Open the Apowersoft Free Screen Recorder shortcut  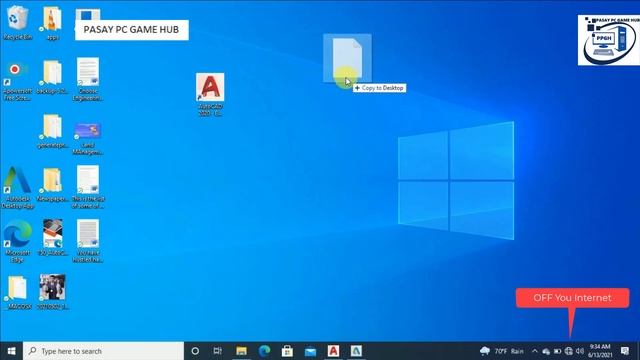tap(17, 81)
